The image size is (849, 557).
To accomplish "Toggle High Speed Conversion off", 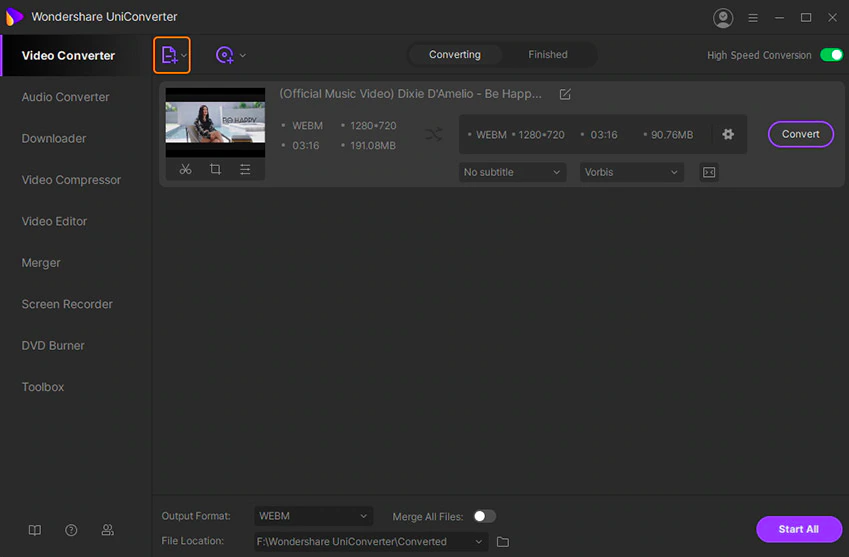I will (831, 55).
